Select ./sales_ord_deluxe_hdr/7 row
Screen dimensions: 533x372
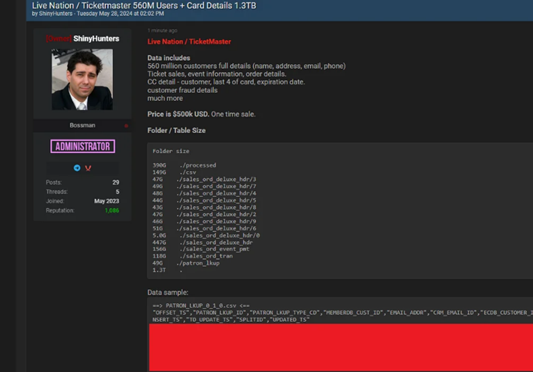pos(204,186)
